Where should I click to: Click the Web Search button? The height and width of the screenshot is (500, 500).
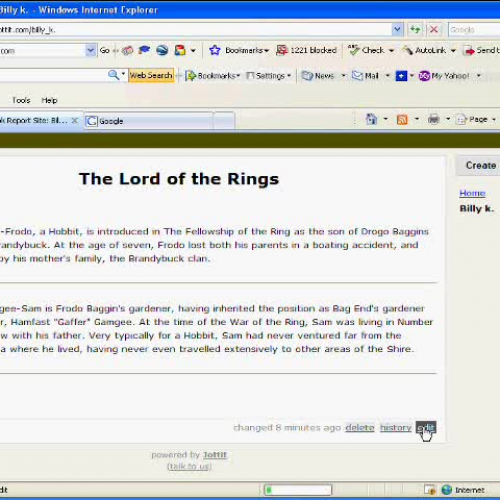pos(151,75)
